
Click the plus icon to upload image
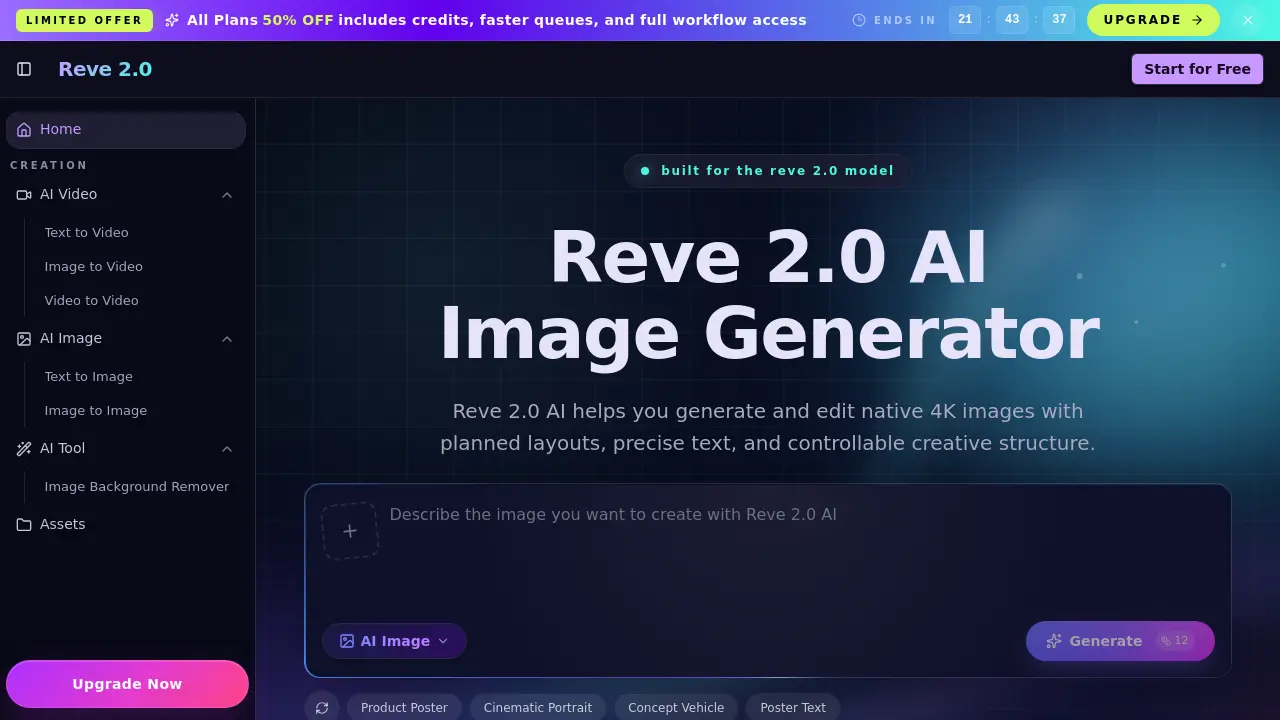tap(350, 531)
